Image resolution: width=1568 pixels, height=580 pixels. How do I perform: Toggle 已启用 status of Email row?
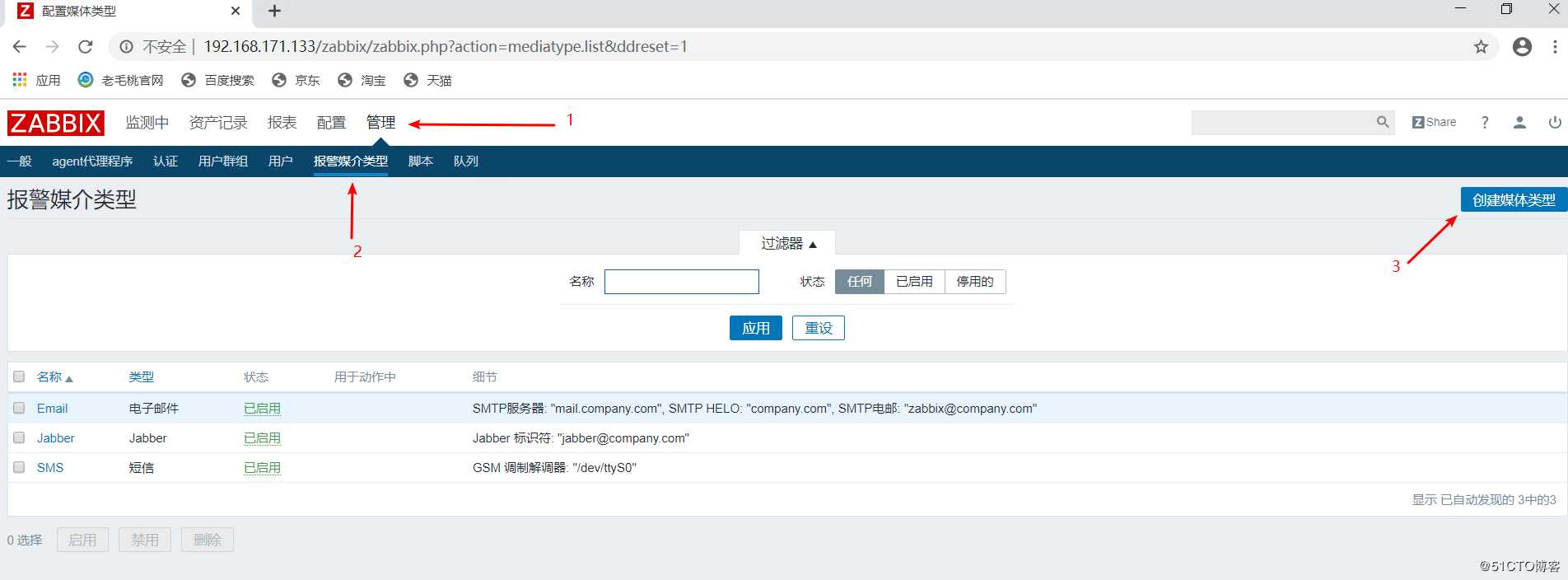[262, 409]
